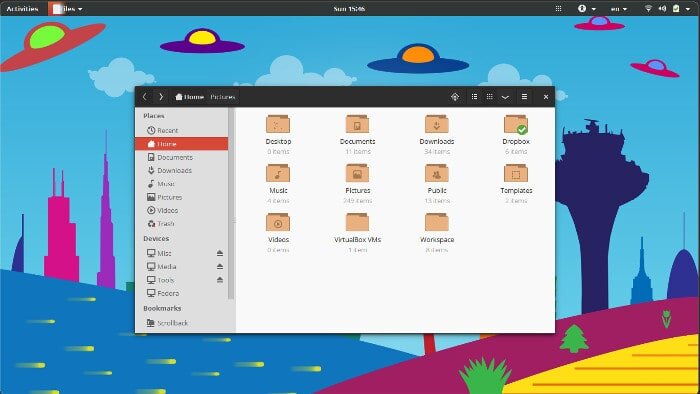Click the Activities button
The height and width of the screenshot is (394, 700).
pos(22,8)
